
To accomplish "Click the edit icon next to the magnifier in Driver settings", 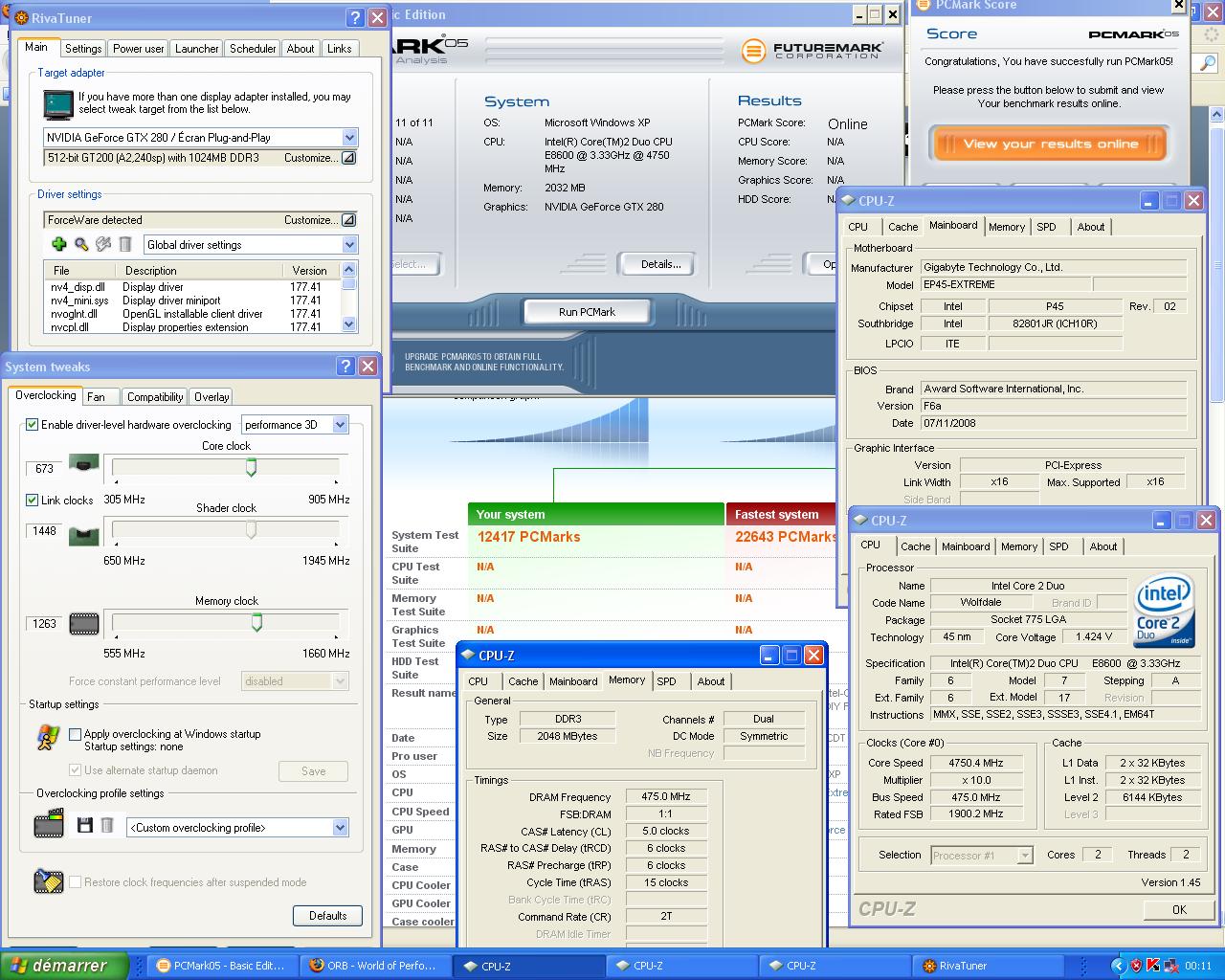I will (x=103, y=245).
